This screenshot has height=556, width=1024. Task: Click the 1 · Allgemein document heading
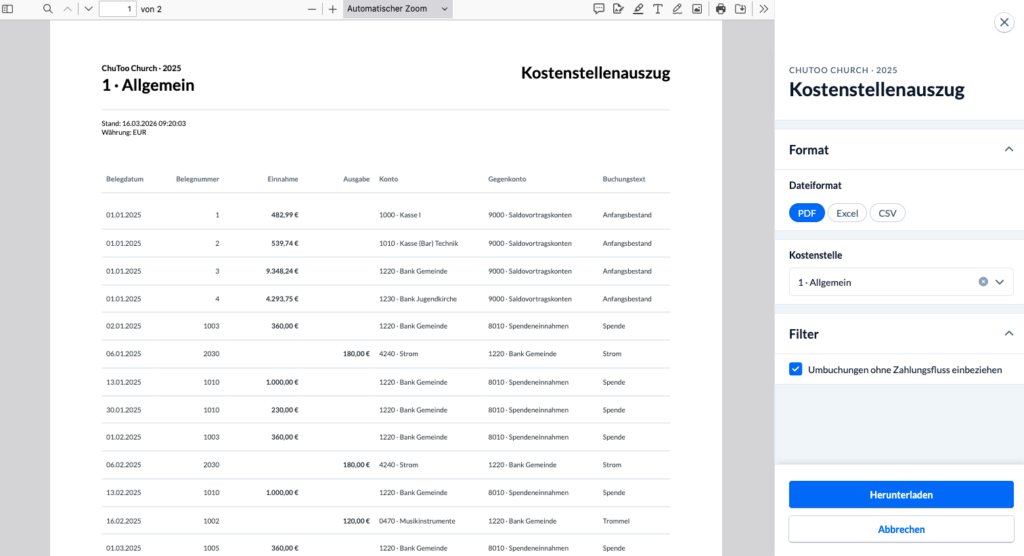[x=148, y=85]
